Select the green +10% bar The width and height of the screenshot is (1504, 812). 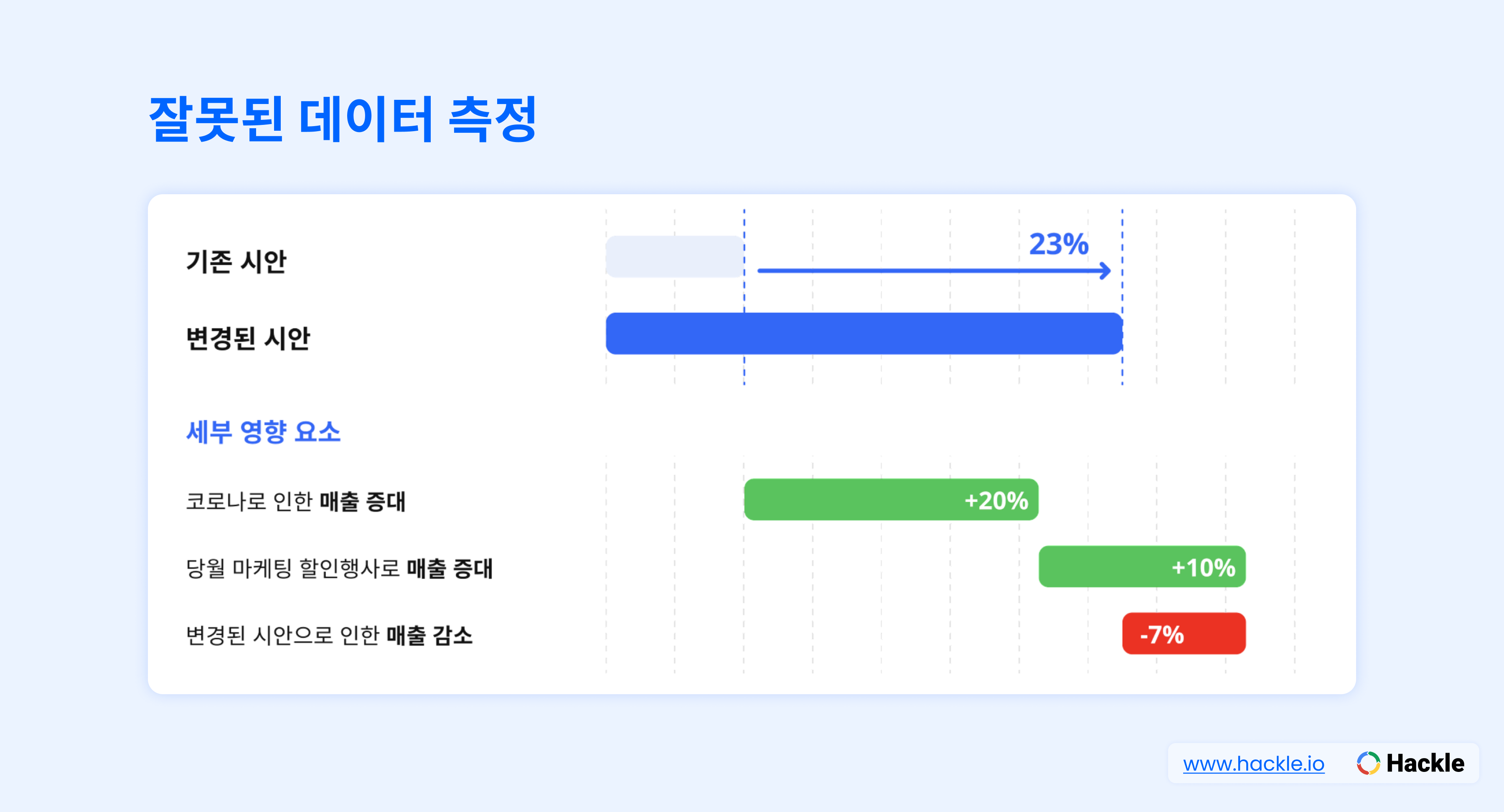click(1142, 566)
